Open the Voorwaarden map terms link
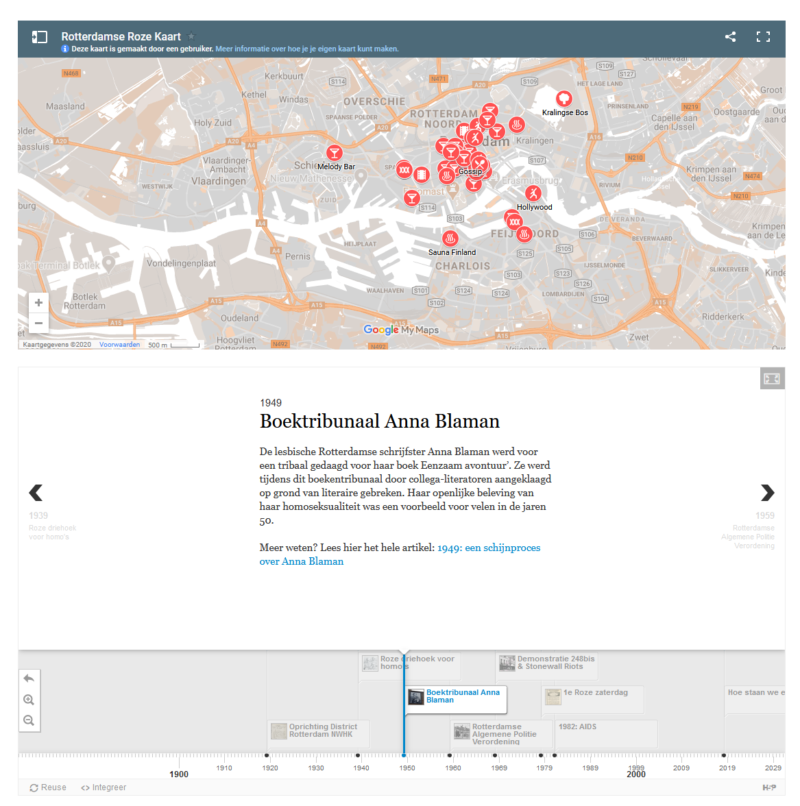Image resolution: width=800 pixels, height=806 pixels. coord(119,344)
